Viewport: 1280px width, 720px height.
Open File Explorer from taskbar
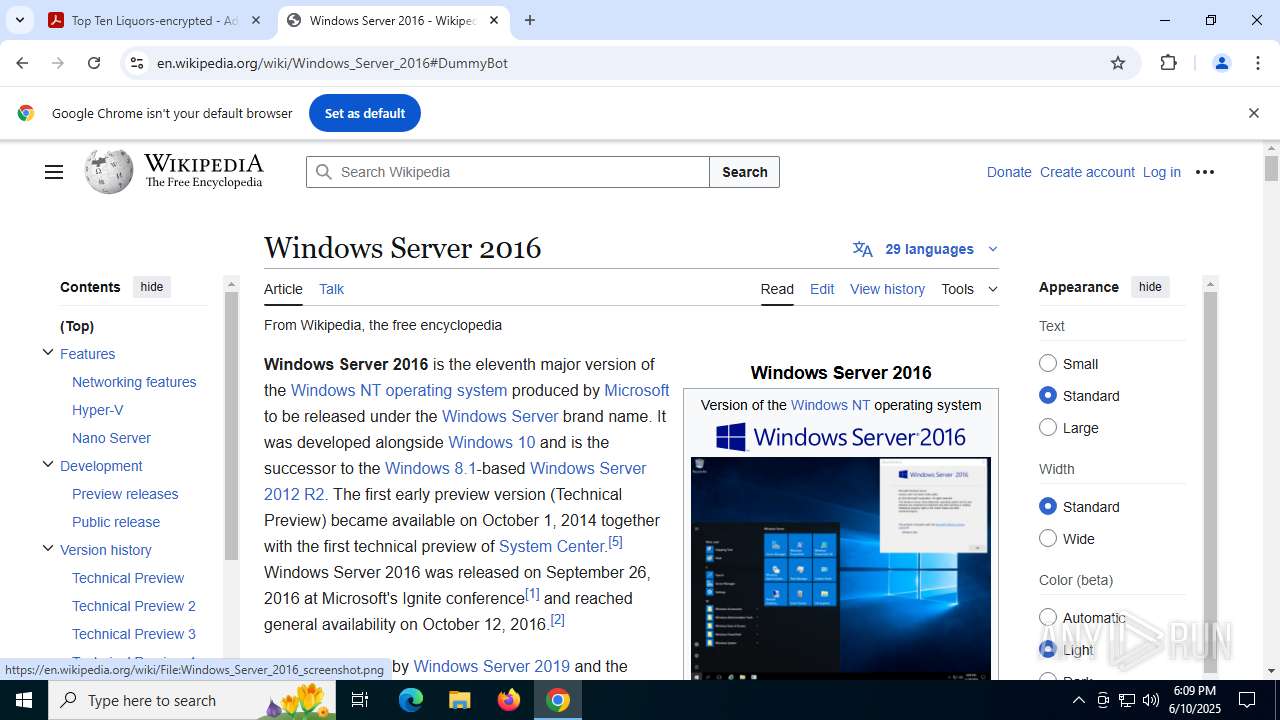[x=459, y=700]
